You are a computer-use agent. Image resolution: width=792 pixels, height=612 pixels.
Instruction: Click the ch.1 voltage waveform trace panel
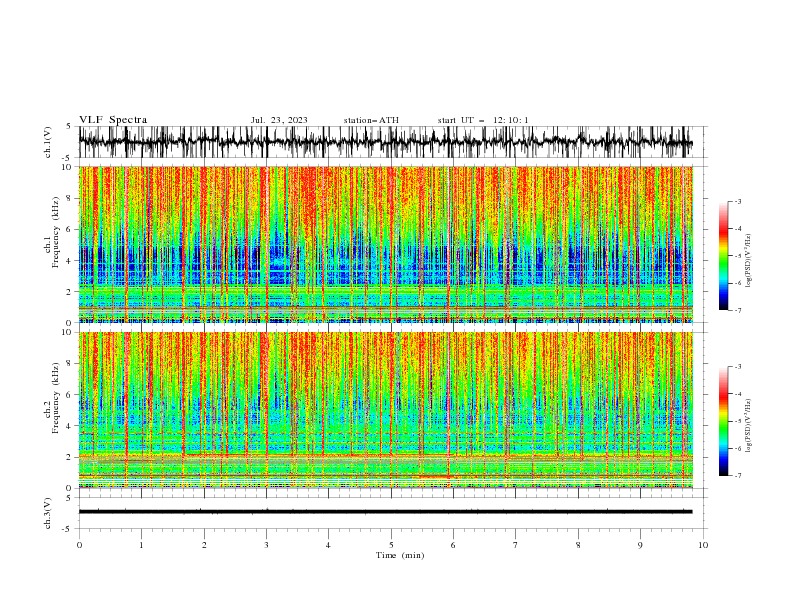coord(386,142)
